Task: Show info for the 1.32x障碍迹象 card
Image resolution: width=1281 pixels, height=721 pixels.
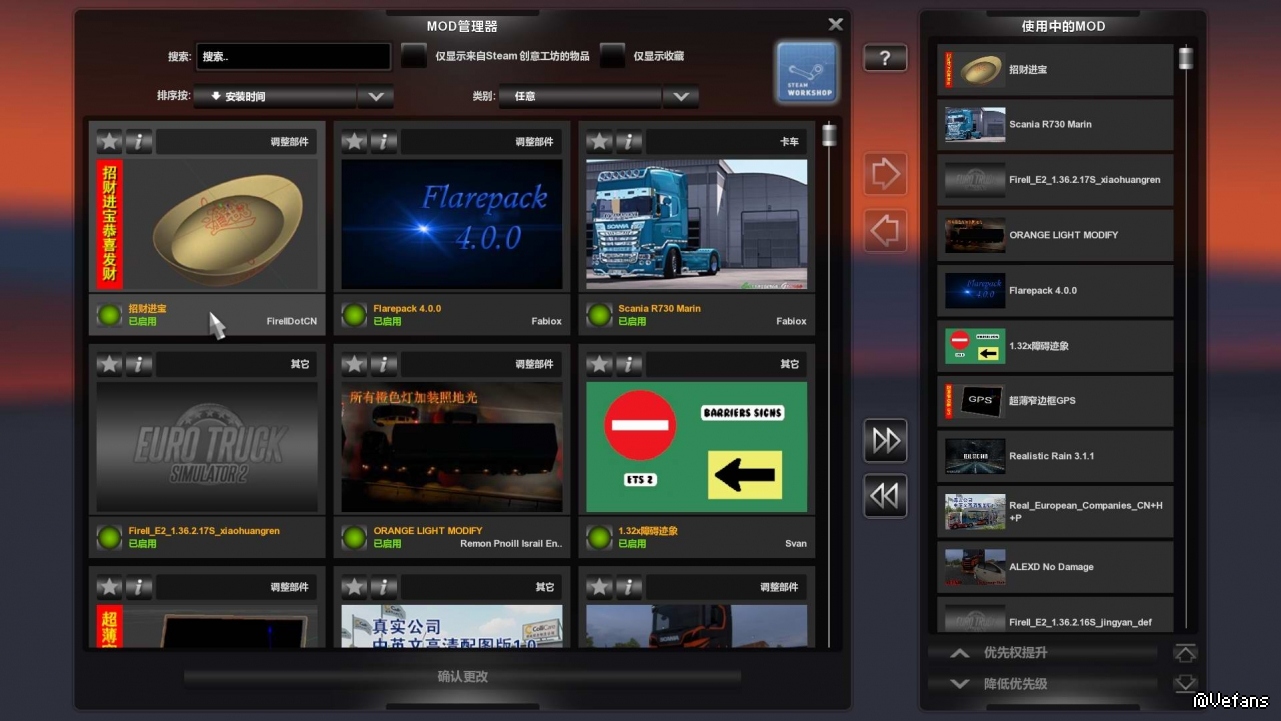Action: [x=629, y=364]
